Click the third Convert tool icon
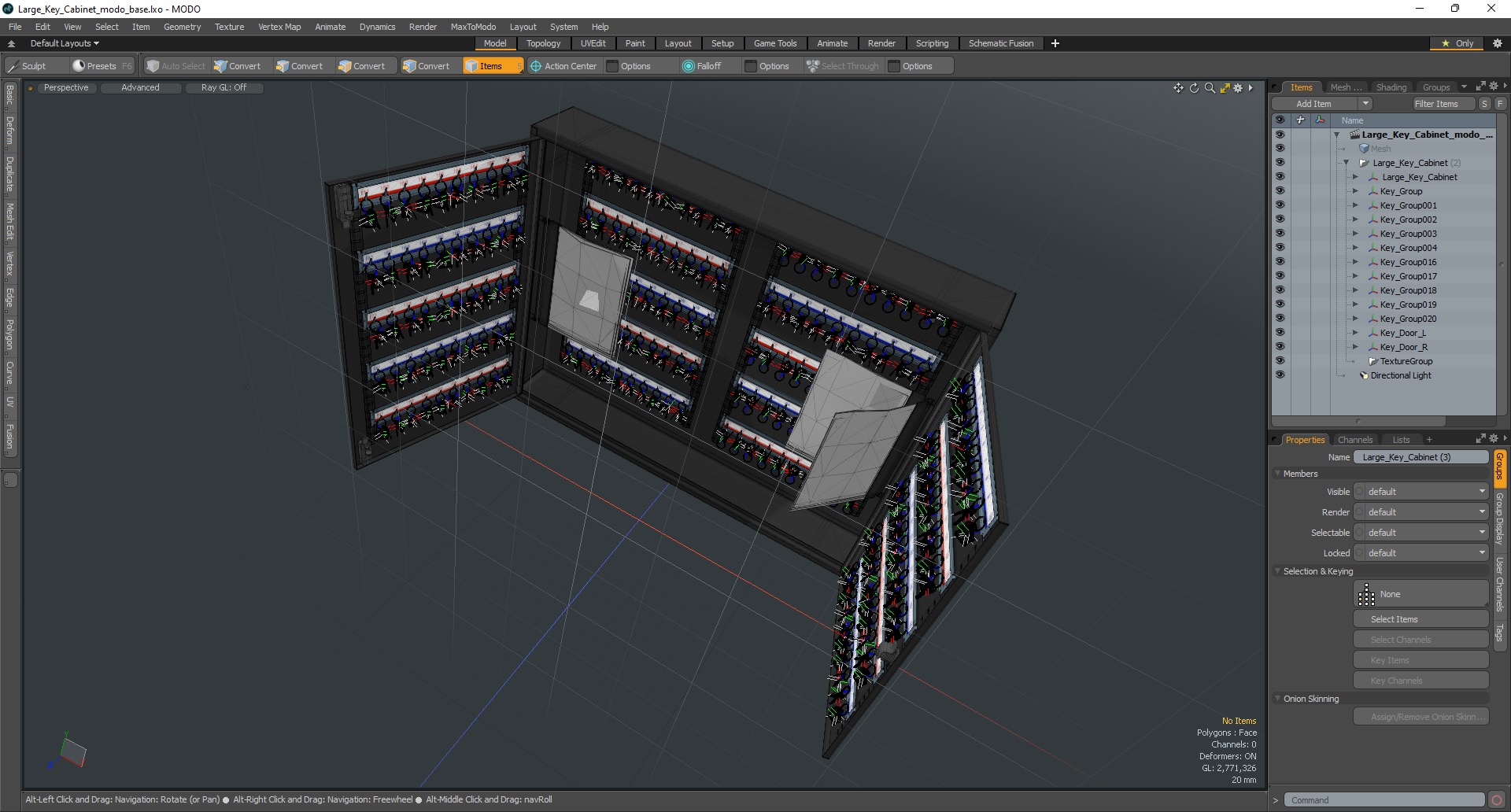 [344, 66]
